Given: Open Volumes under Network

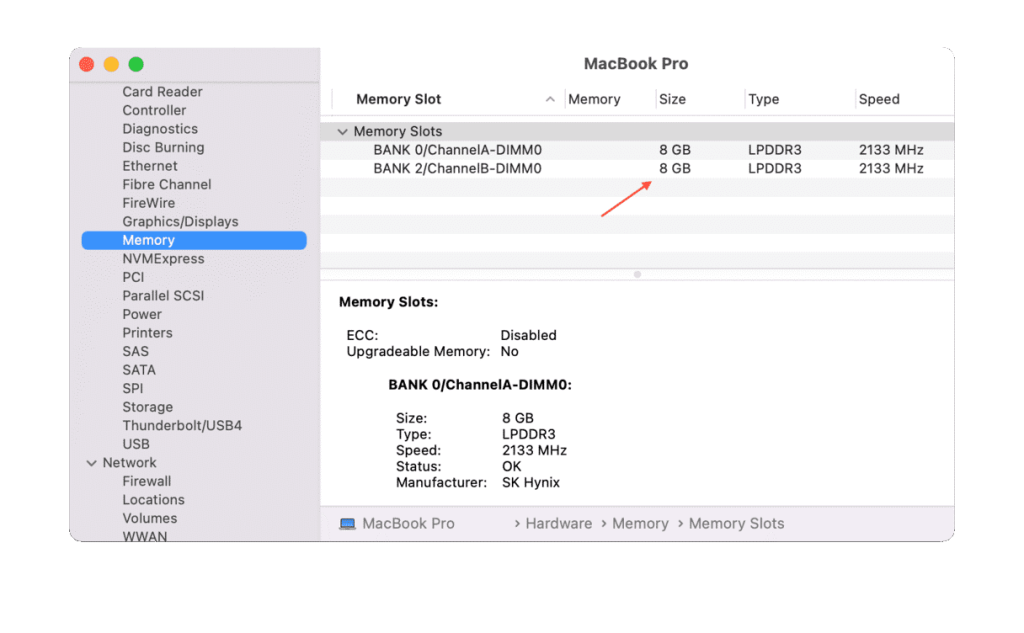Looking at the screenshot, I should (x=150, y=519).
